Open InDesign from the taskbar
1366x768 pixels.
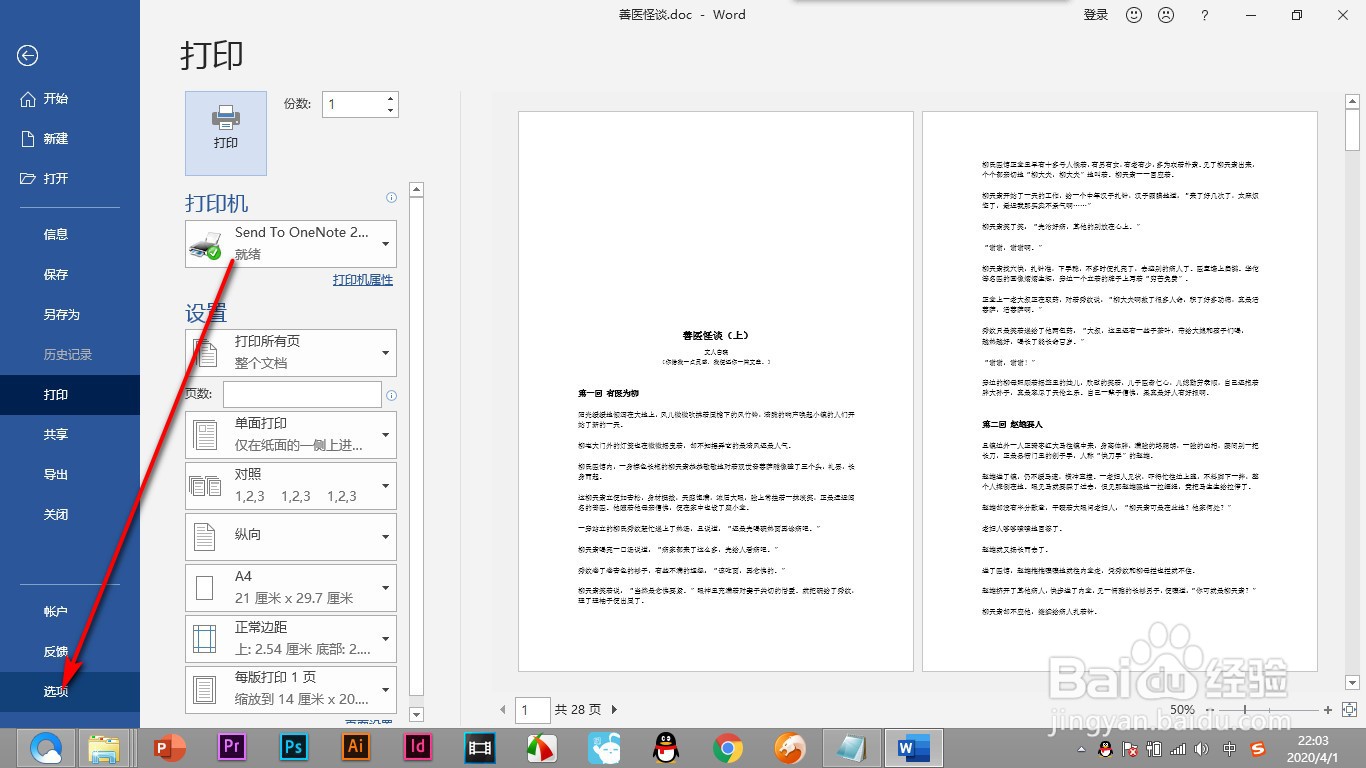tap(418, 747)
